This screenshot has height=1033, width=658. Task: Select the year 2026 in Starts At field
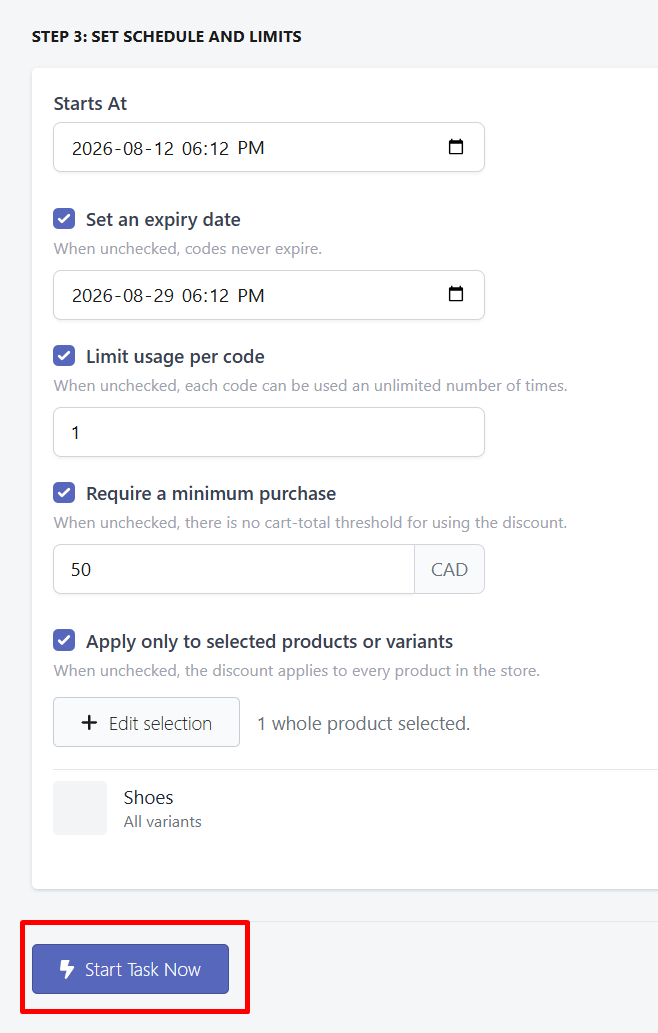pyautogui.click(x=92, y=148)
